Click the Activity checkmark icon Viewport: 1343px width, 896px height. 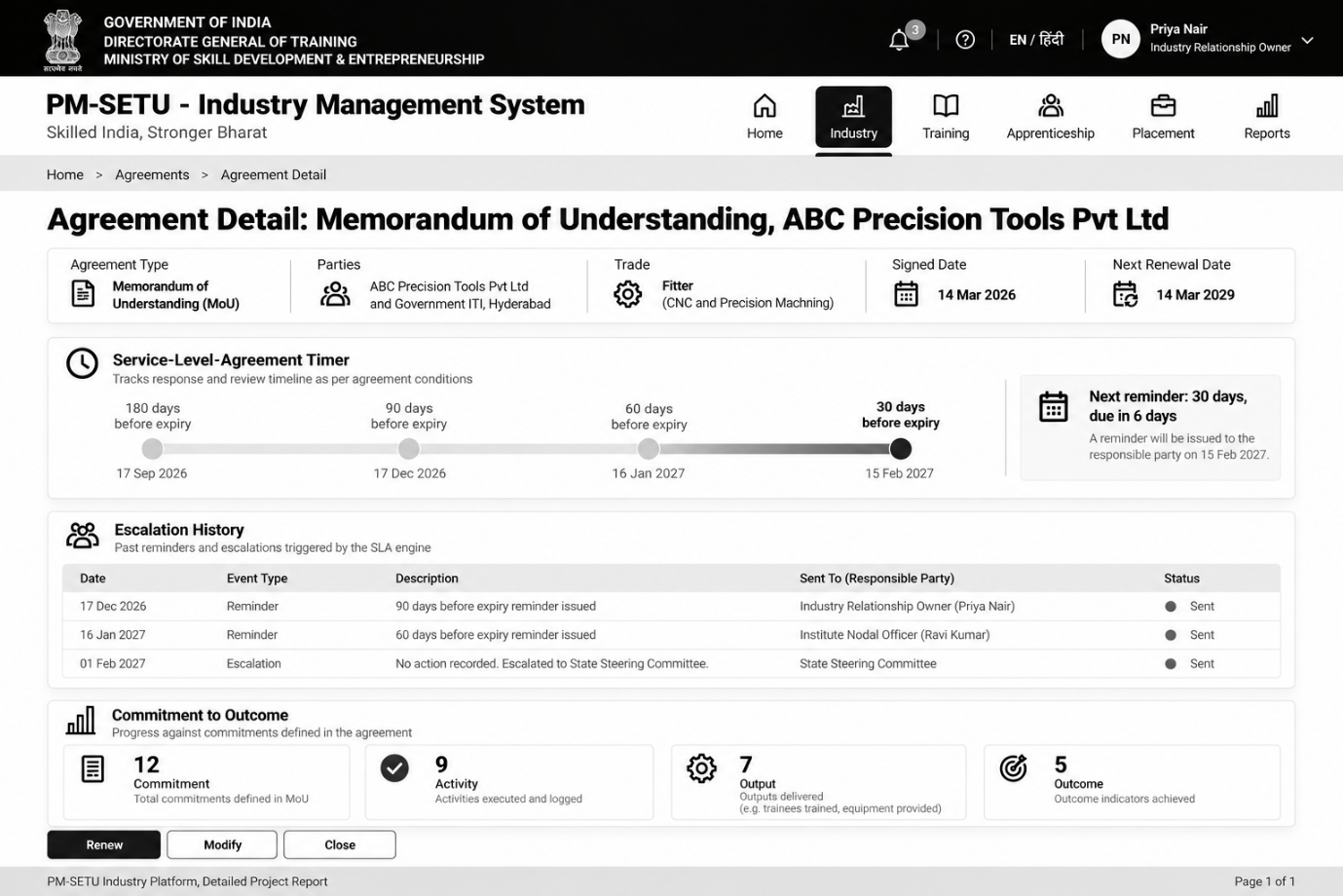[394, 768]
